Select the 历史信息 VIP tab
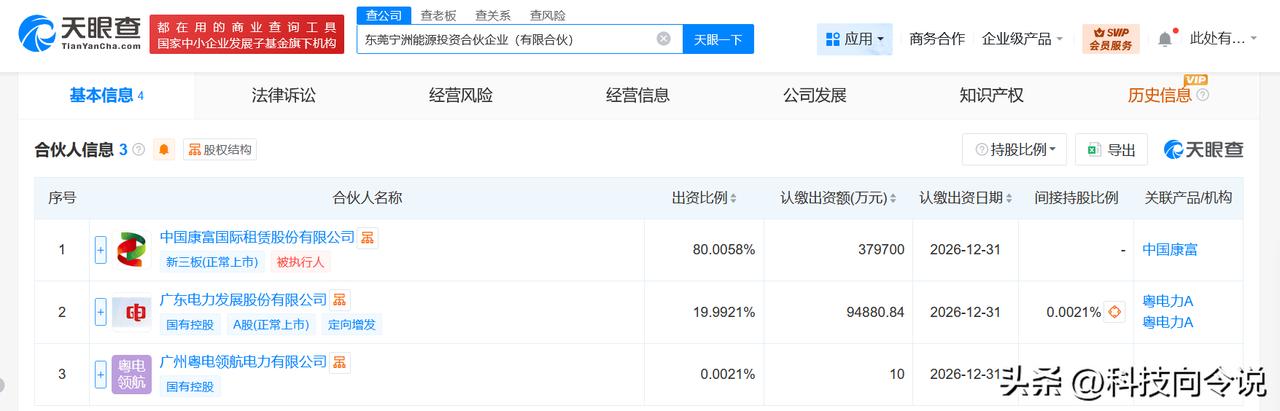Viewport: 1280px width, 411px height. point(1160,95)
